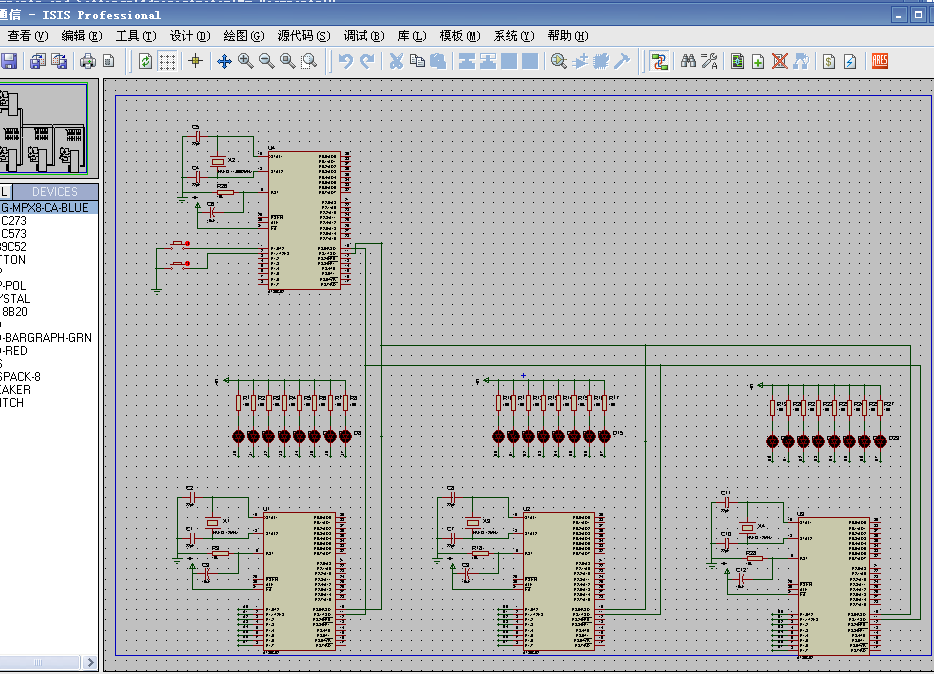Select the MPX8-CA-BLUE device entry
The height and width of the screenshot is (674, 934).
49,208
